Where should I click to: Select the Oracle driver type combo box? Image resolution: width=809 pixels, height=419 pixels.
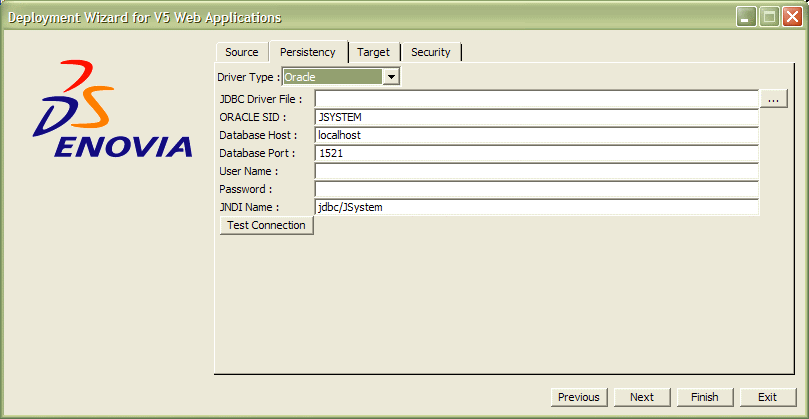click(332, 77)
